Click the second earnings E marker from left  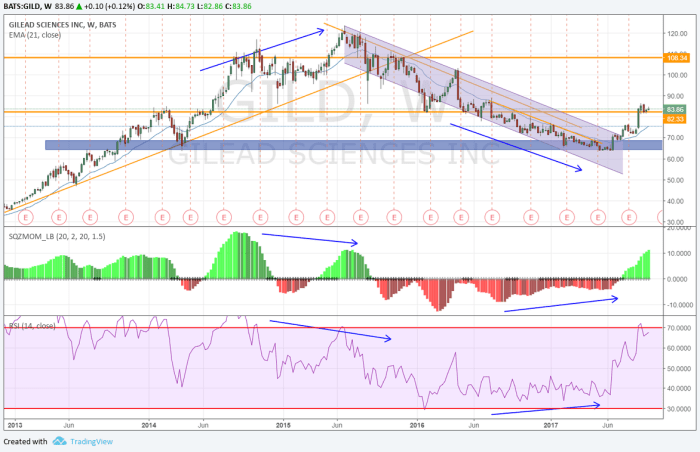tap(58, 215)
